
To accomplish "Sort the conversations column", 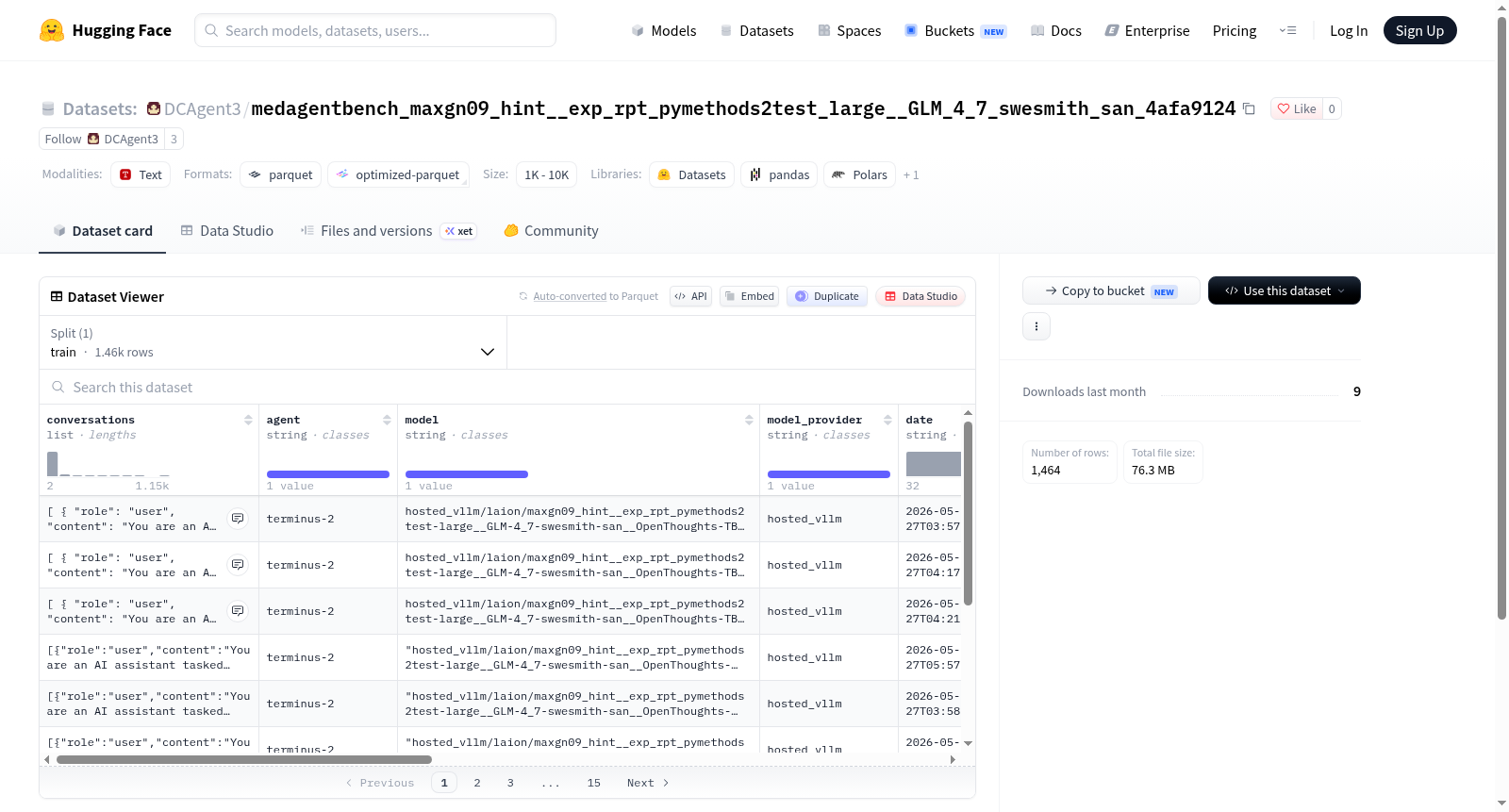I will [x=248, y=420].
